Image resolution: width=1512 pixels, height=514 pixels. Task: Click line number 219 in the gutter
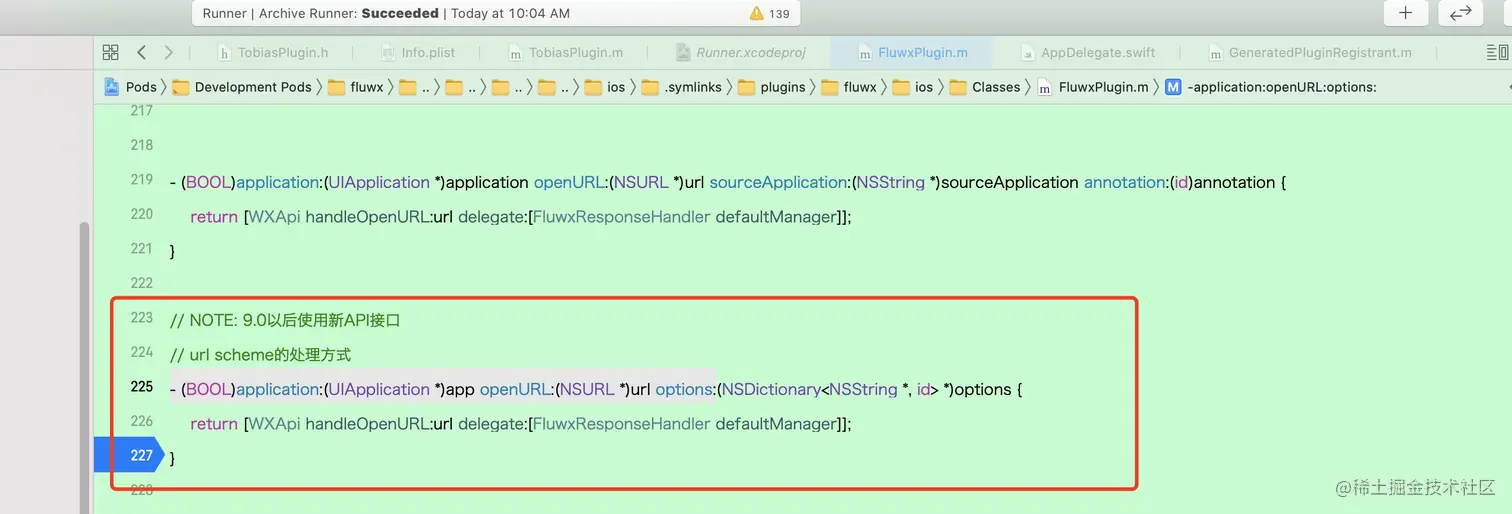[x=142, y=180]
